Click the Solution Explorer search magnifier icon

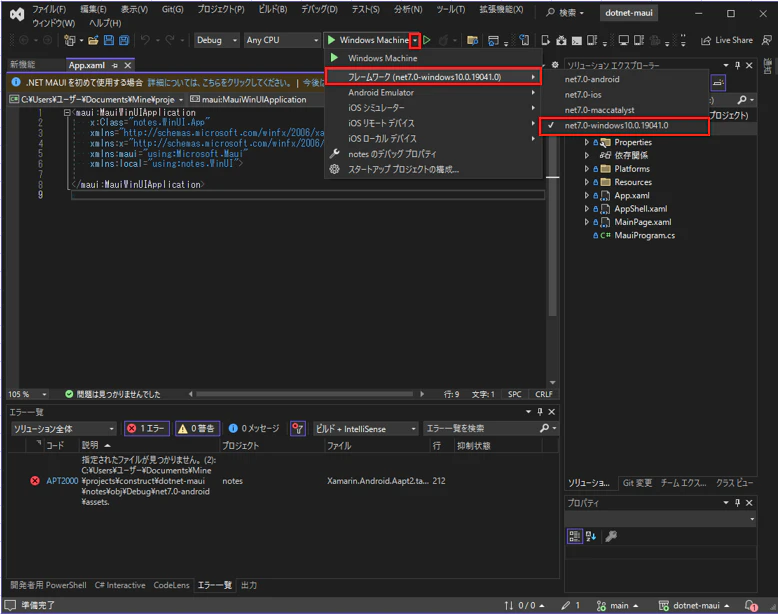point(742,100)
